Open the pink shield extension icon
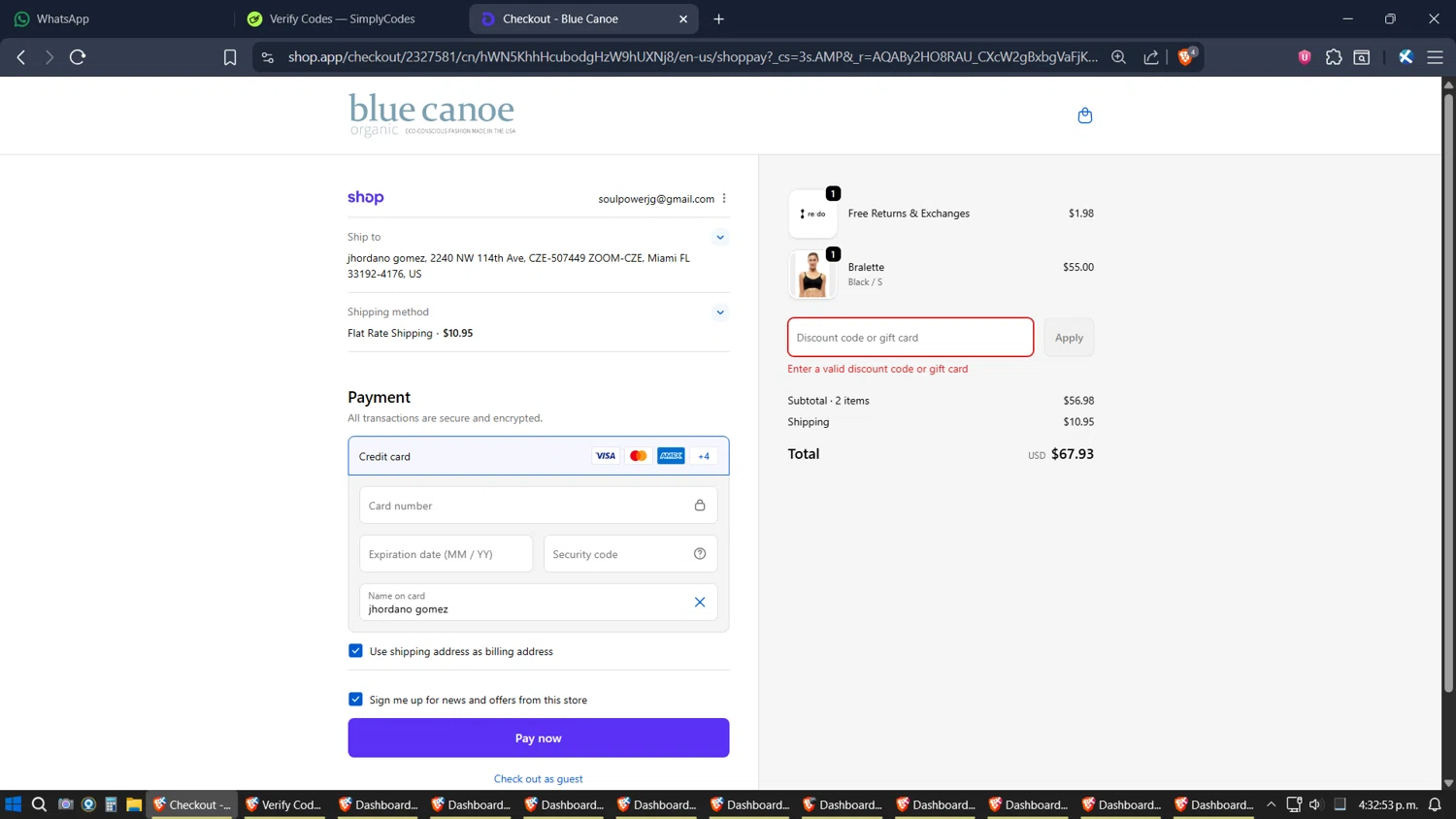Image resolution: width=1456 pixels, height=819 pixels. 1305,57
